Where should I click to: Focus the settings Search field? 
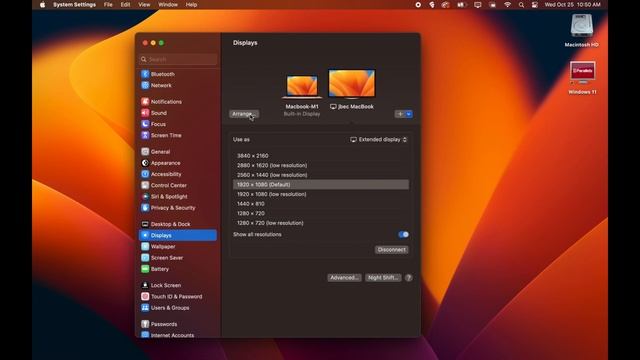tap(178, 59)
